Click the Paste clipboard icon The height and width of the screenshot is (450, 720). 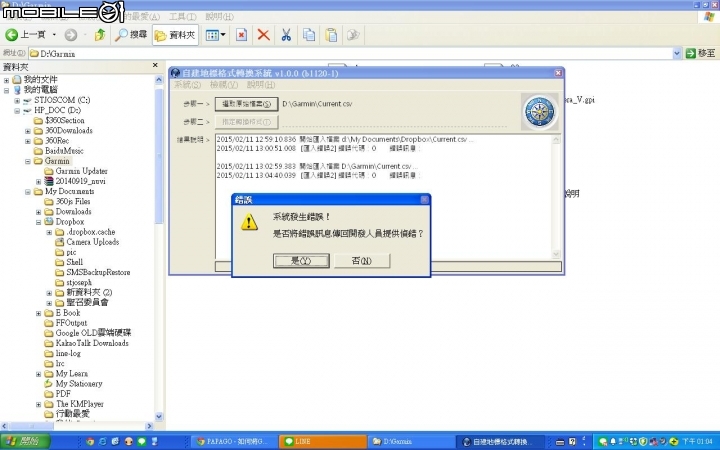[331, 35]
